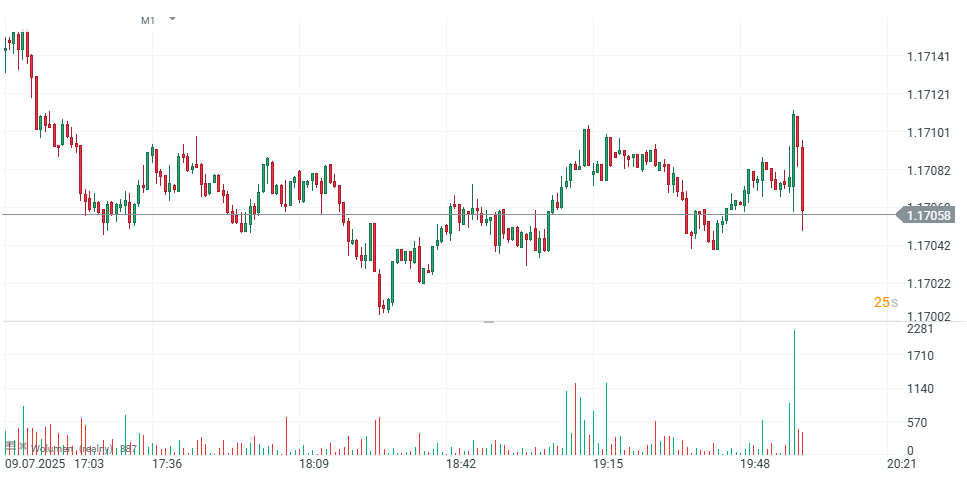The height and width of the screenshot is (480, 967).
Task: Click the tallest green volume bar
Action: point(794,390)
